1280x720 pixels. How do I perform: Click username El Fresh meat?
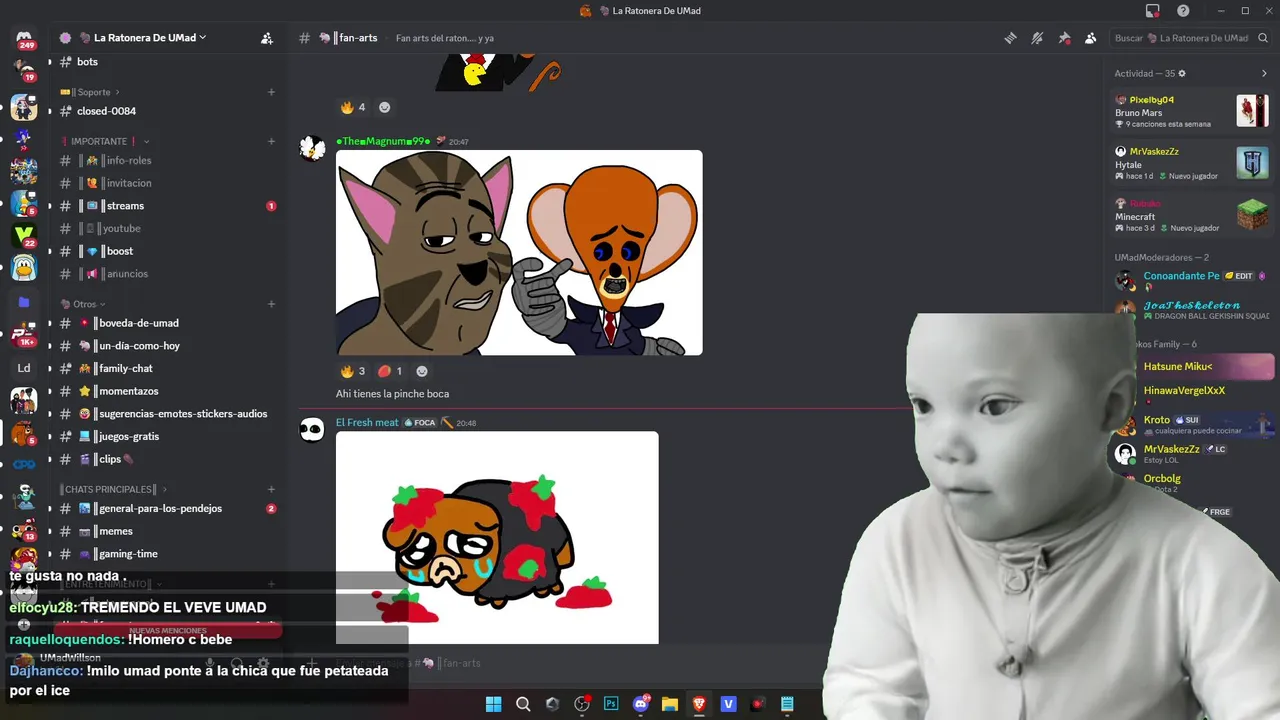pyautogui.click(x=367, y=423)
